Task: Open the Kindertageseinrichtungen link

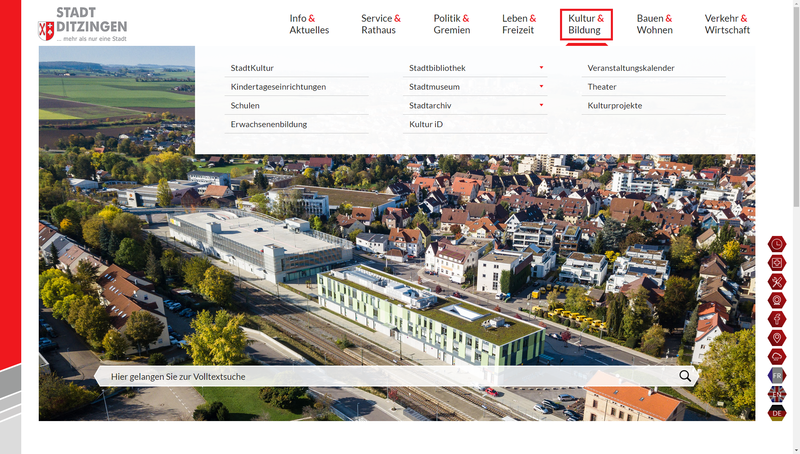Action: [x=278, y=87]
